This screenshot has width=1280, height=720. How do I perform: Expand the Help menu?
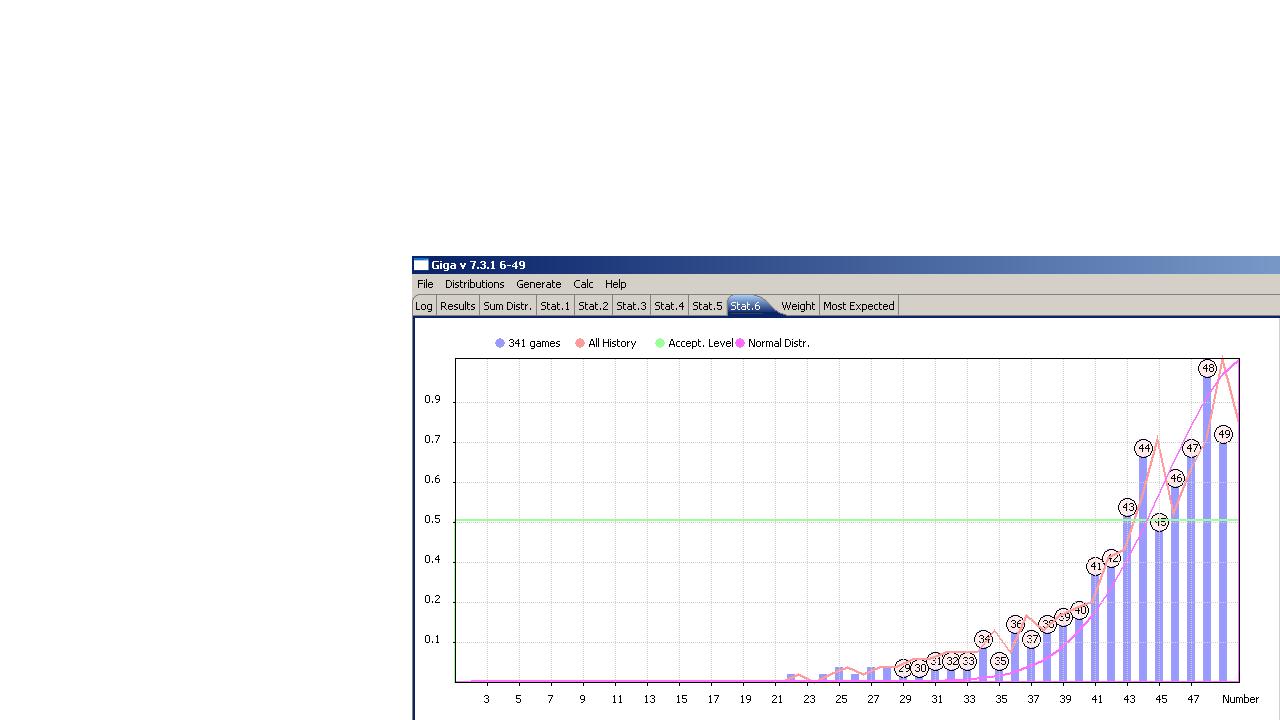(616, 284)
